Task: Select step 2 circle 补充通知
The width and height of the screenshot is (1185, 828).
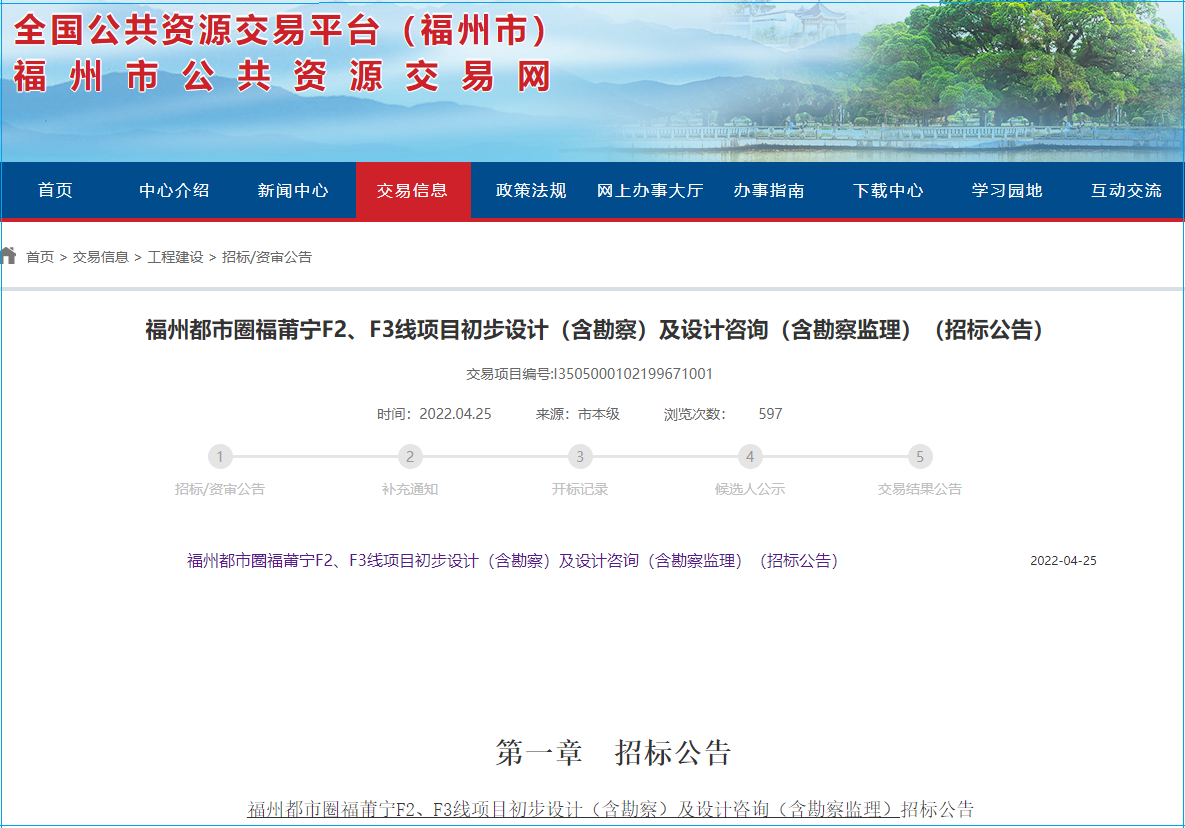Action: (410, 457)
